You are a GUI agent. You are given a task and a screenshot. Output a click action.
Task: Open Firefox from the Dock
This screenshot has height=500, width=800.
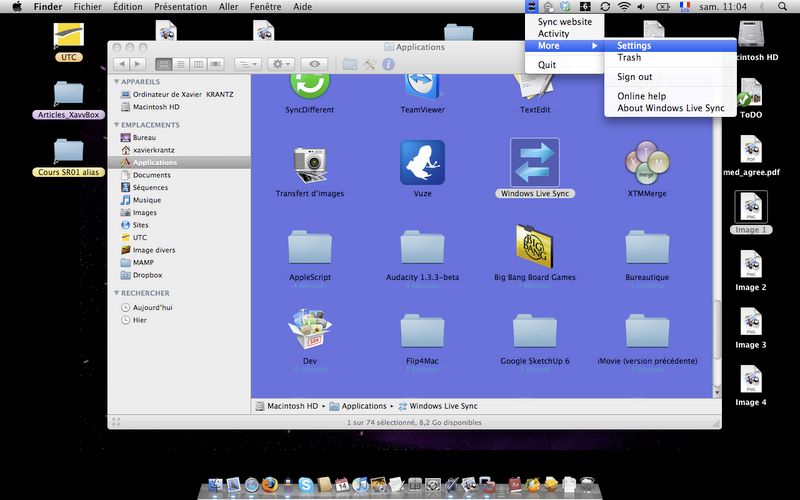[x=270, y=484]
